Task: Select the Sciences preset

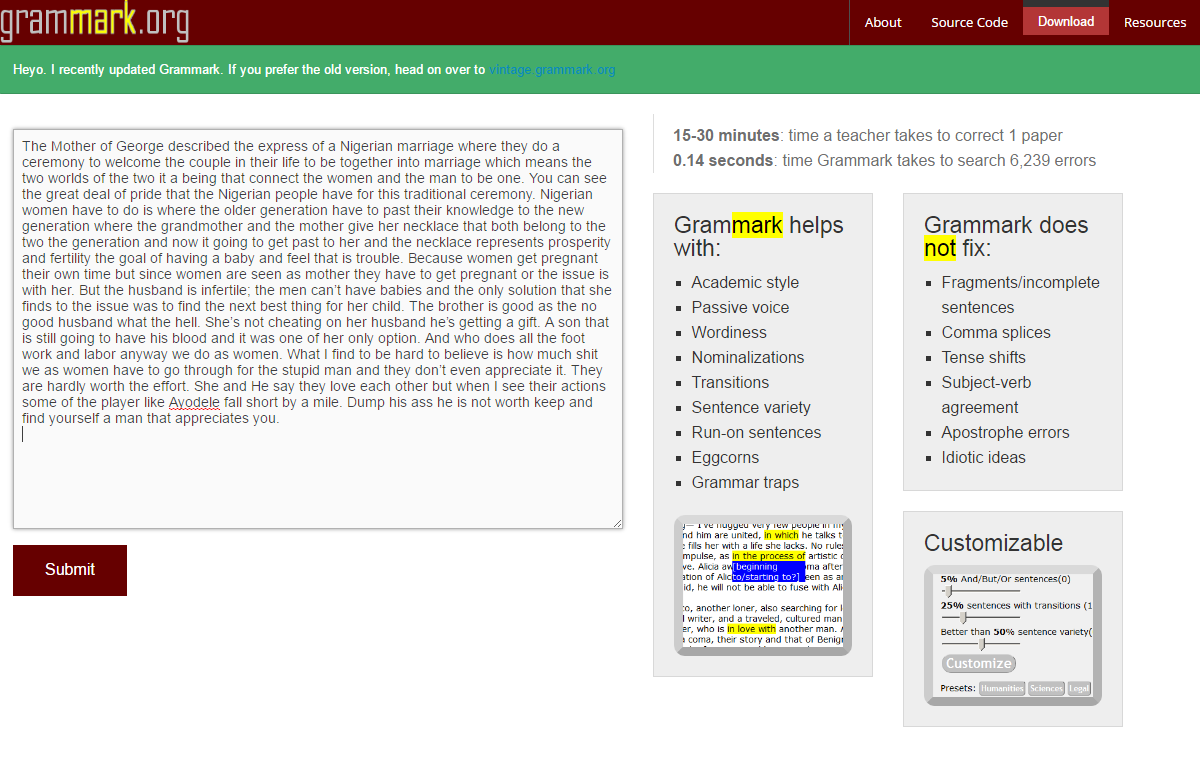Action: coord(1046,689)
